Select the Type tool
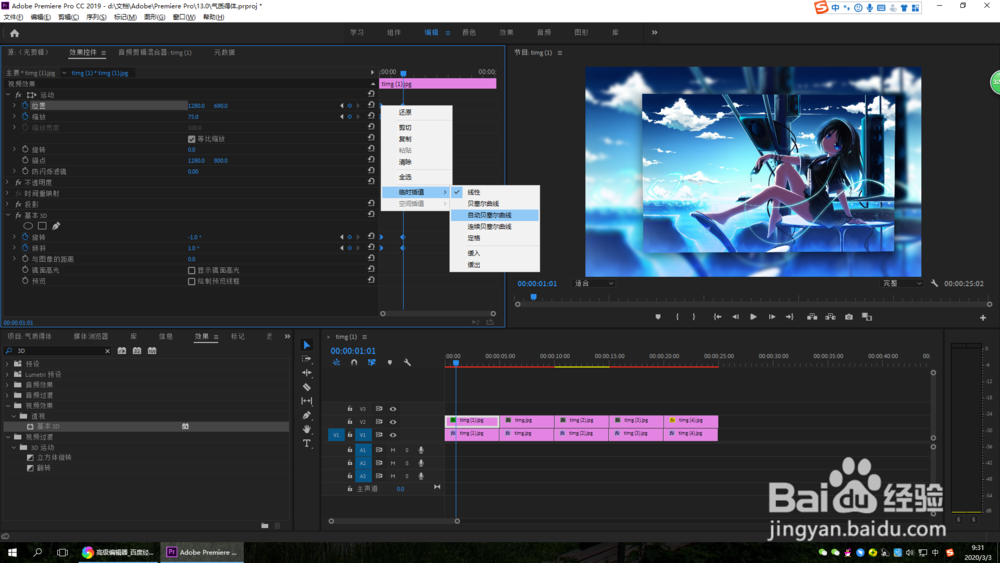This screenshot has width=1000, height=563. coord(307,443)
